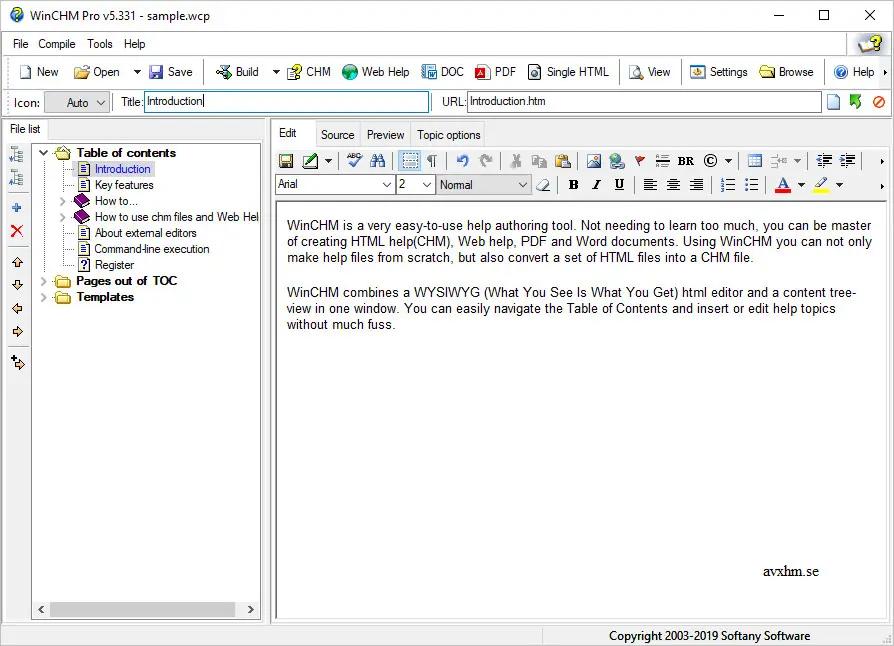Image resolution: width=894 pixels, height=646 pixels.
Task: Open the Compile menu
Action: 57,44
